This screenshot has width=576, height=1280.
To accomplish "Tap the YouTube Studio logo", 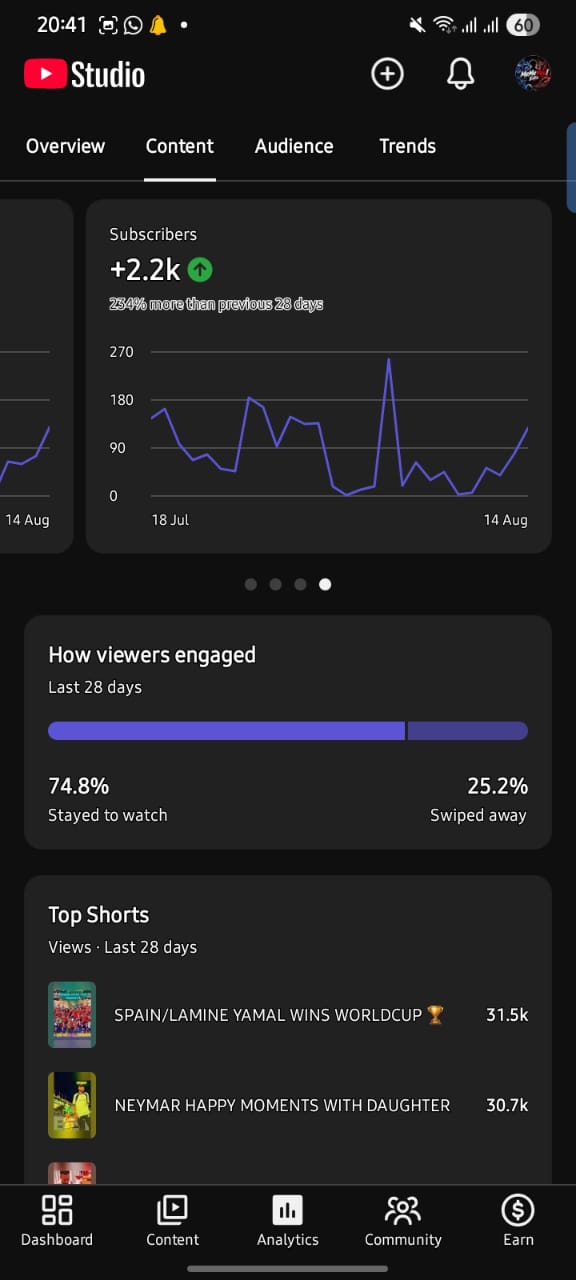I will coord(85,74).
